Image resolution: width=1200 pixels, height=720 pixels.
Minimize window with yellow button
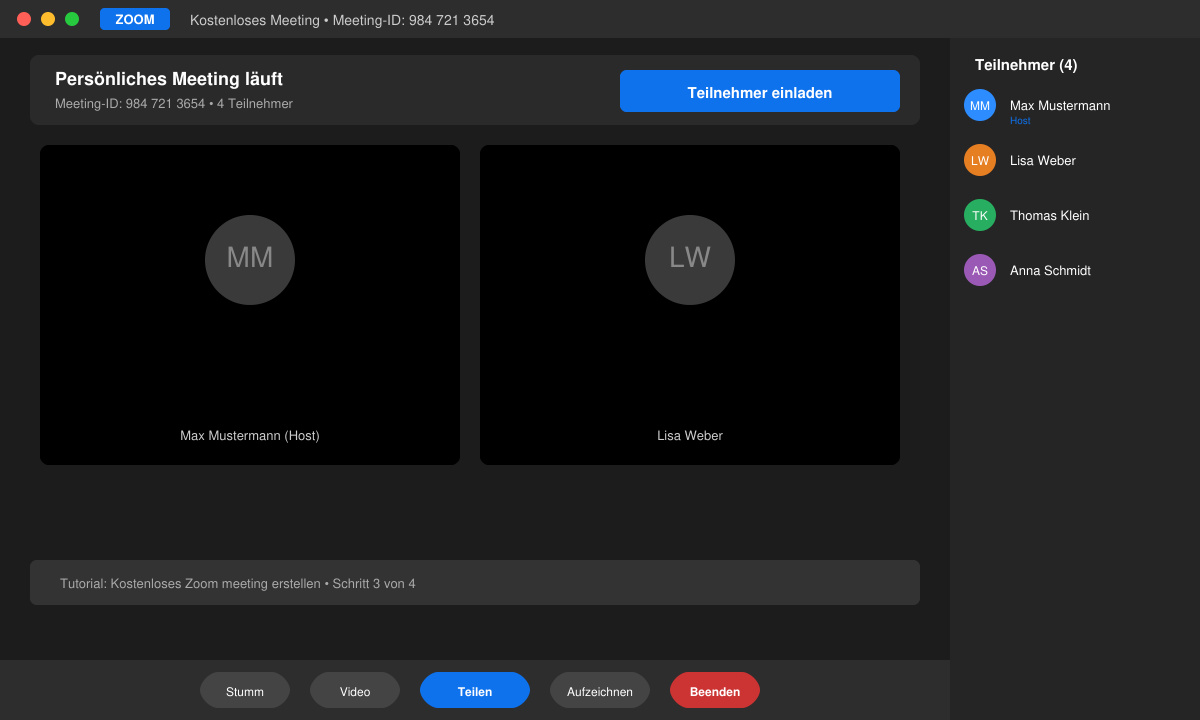pos(48,19)
